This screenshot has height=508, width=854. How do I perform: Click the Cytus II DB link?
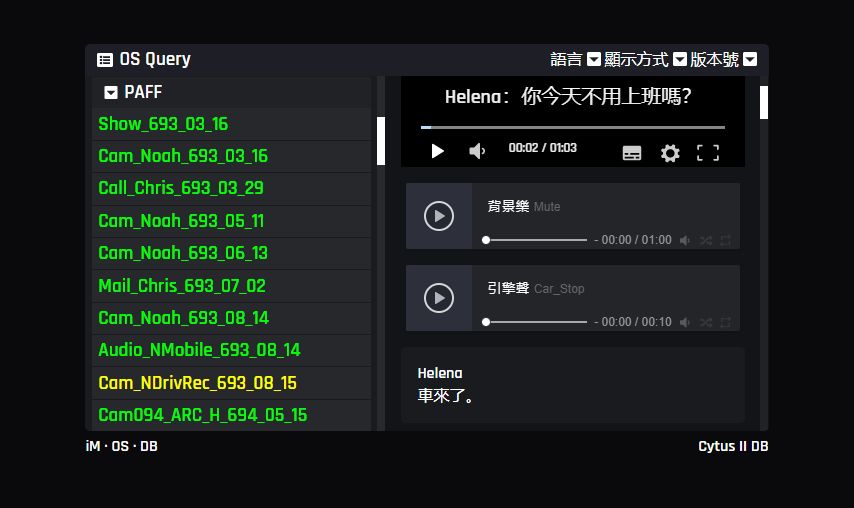733,446
